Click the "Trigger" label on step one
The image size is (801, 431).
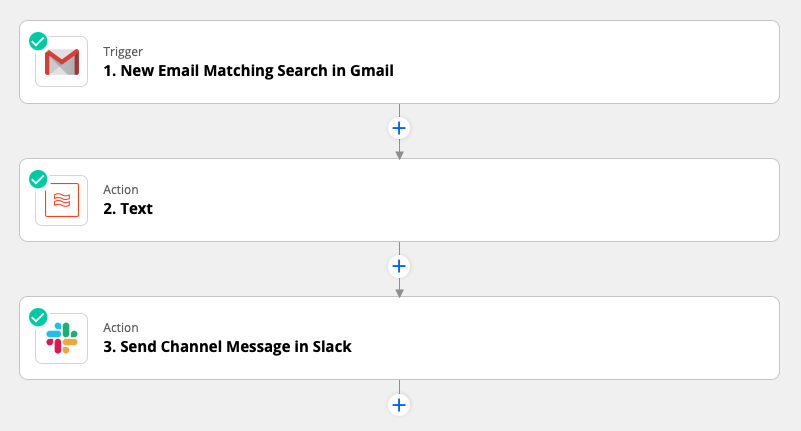tap(123, 51)
